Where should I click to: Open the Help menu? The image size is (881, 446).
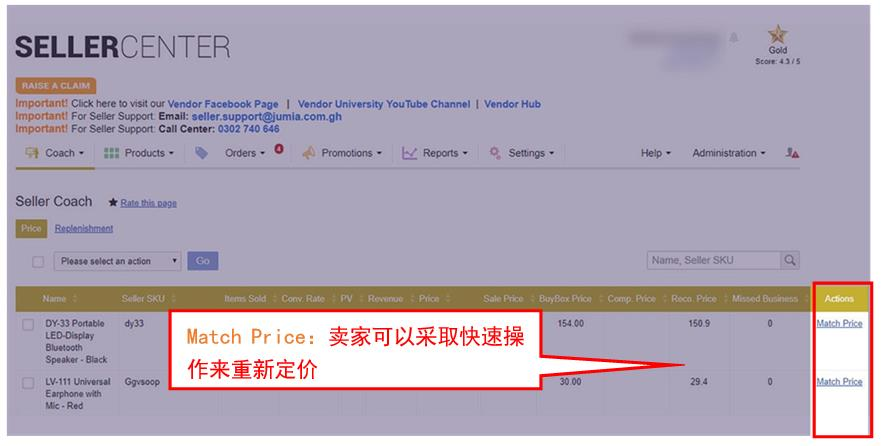[x=656, y=153]
